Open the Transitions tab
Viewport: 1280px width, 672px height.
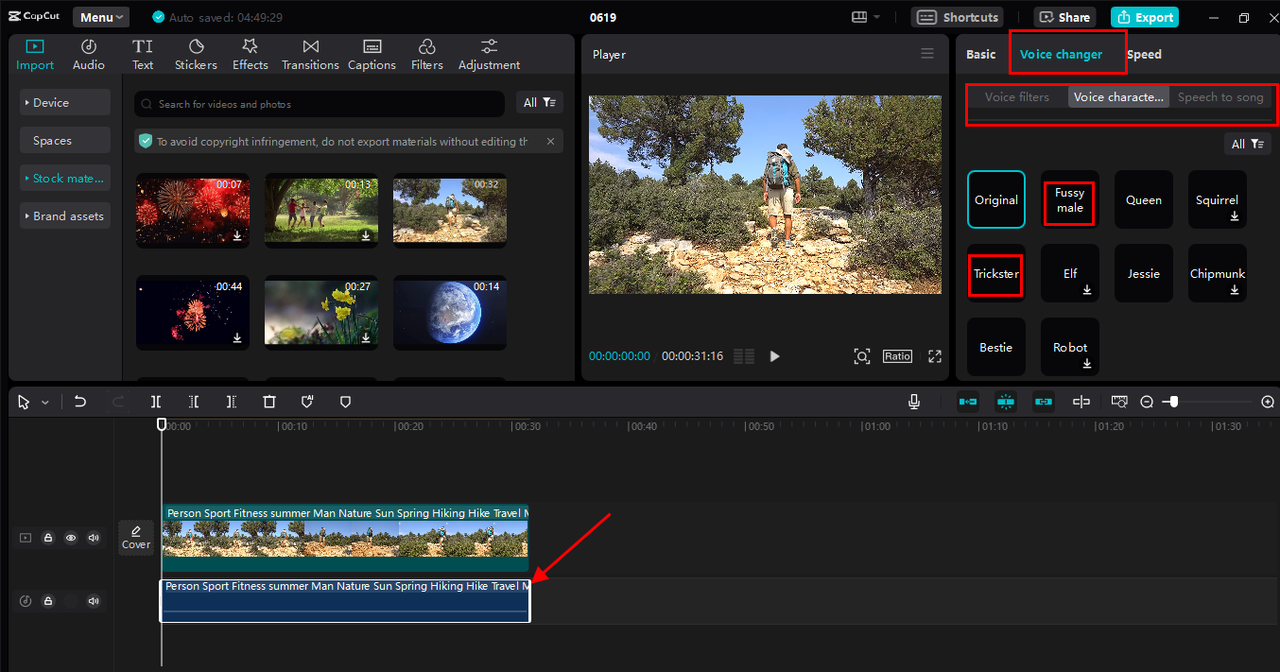click(310, 55)
